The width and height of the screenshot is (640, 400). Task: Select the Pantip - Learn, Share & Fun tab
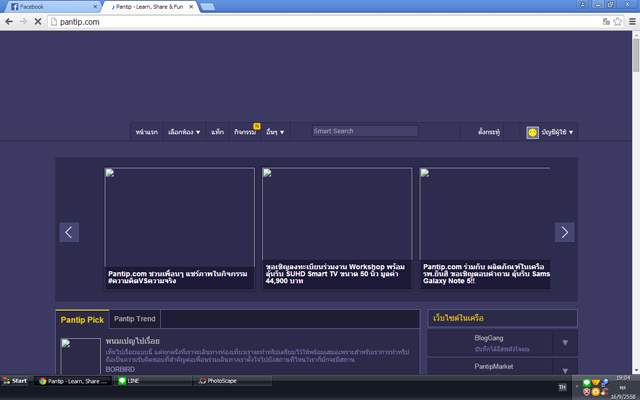click(x=149, y=7)
